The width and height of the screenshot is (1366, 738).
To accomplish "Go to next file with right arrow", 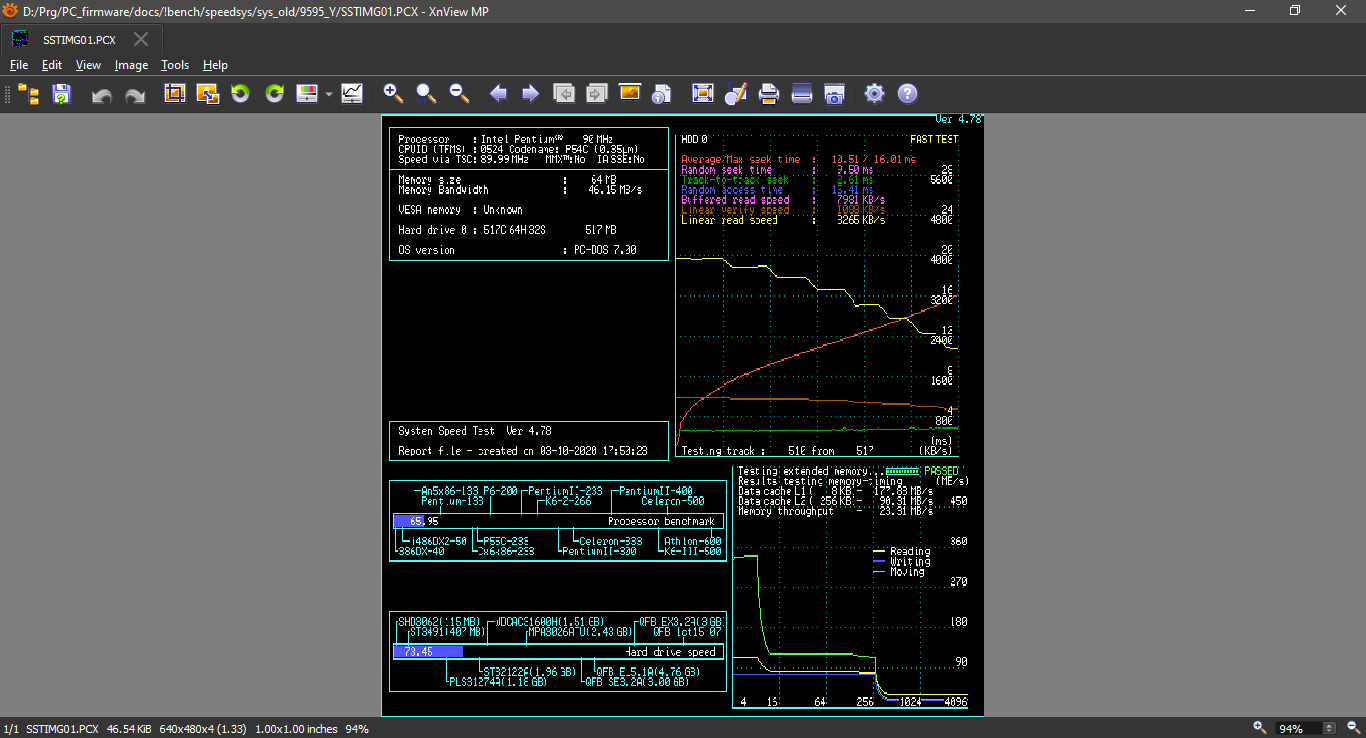I will pos(530,94).
